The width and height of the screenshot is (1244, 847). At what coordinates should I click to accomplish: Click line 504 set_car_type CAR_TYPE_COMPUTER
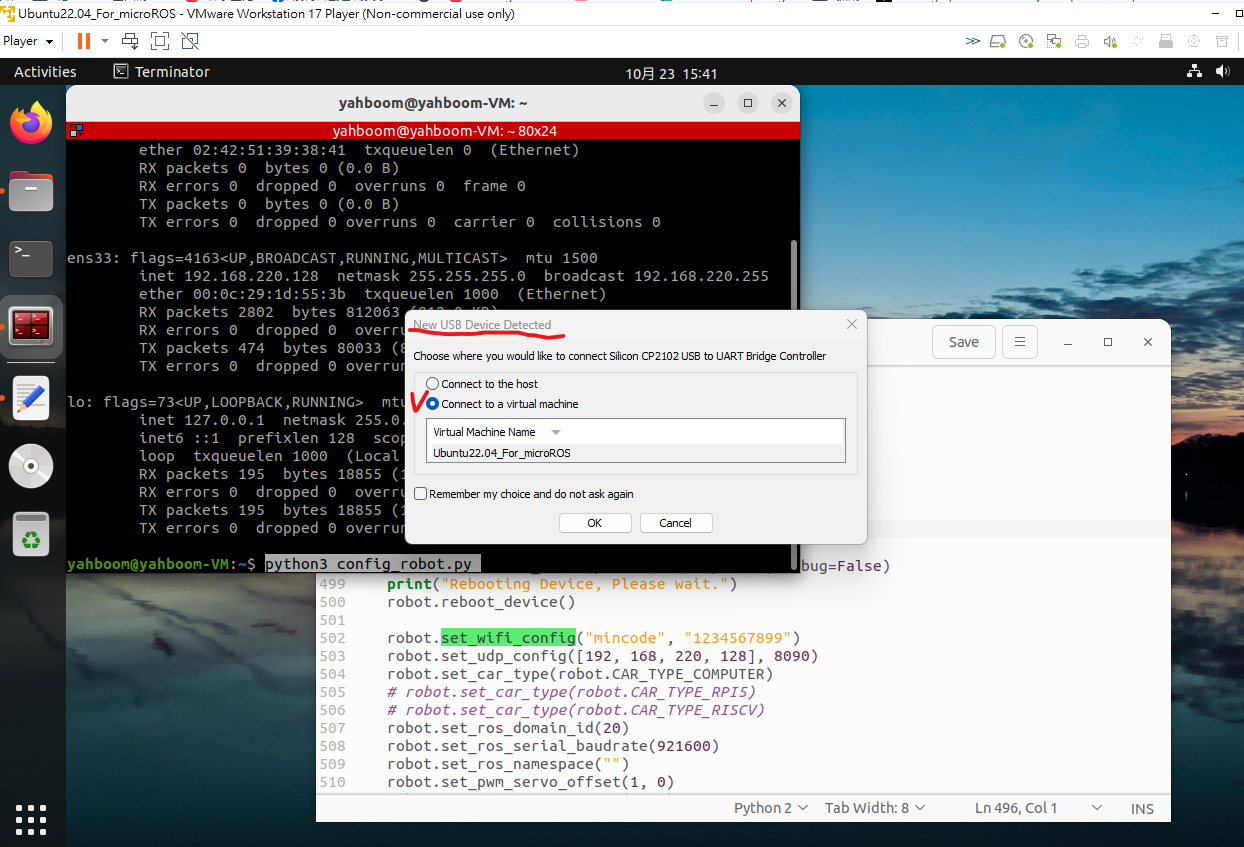pos(580,674)
